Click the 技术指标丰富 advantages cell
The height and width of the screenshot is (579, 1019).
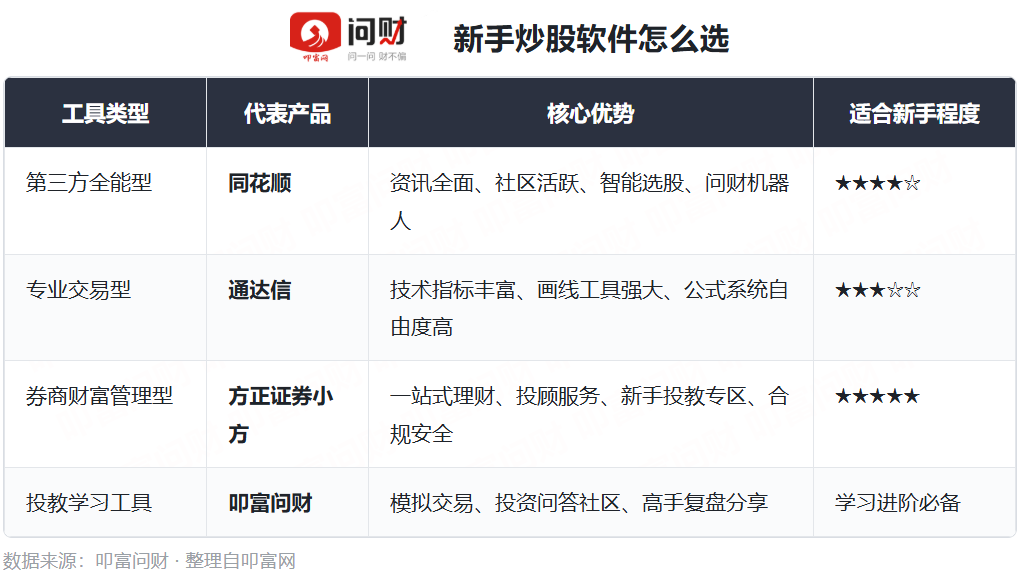(589, 308)
